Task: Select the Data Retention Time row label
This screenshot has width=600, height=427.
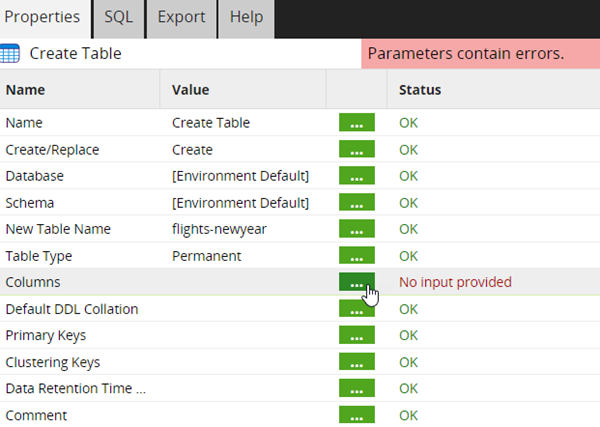Action: 76,388
